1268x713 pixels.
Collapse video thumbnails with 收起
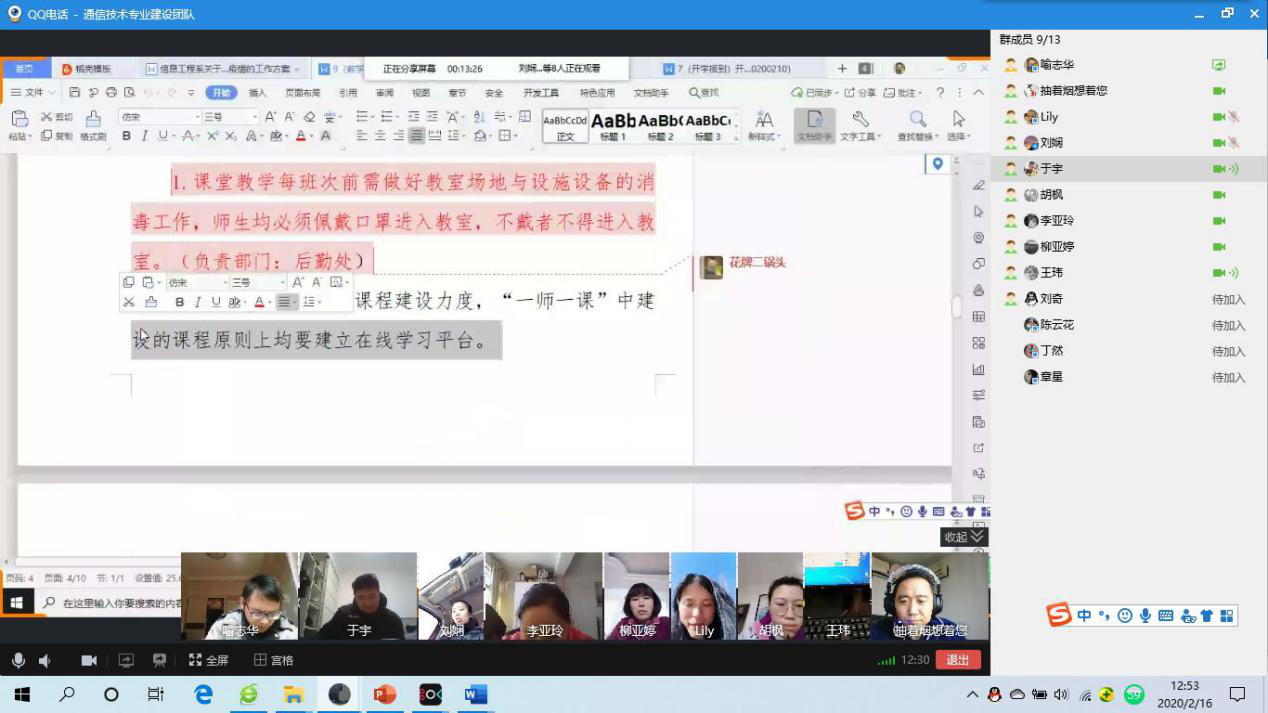pos(964,537)
